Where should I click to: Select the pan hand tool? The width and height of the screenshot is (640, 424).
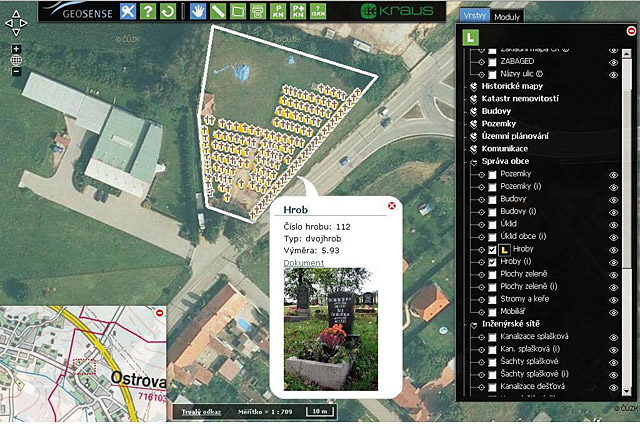pyautogui.click(x=198, y=11)
